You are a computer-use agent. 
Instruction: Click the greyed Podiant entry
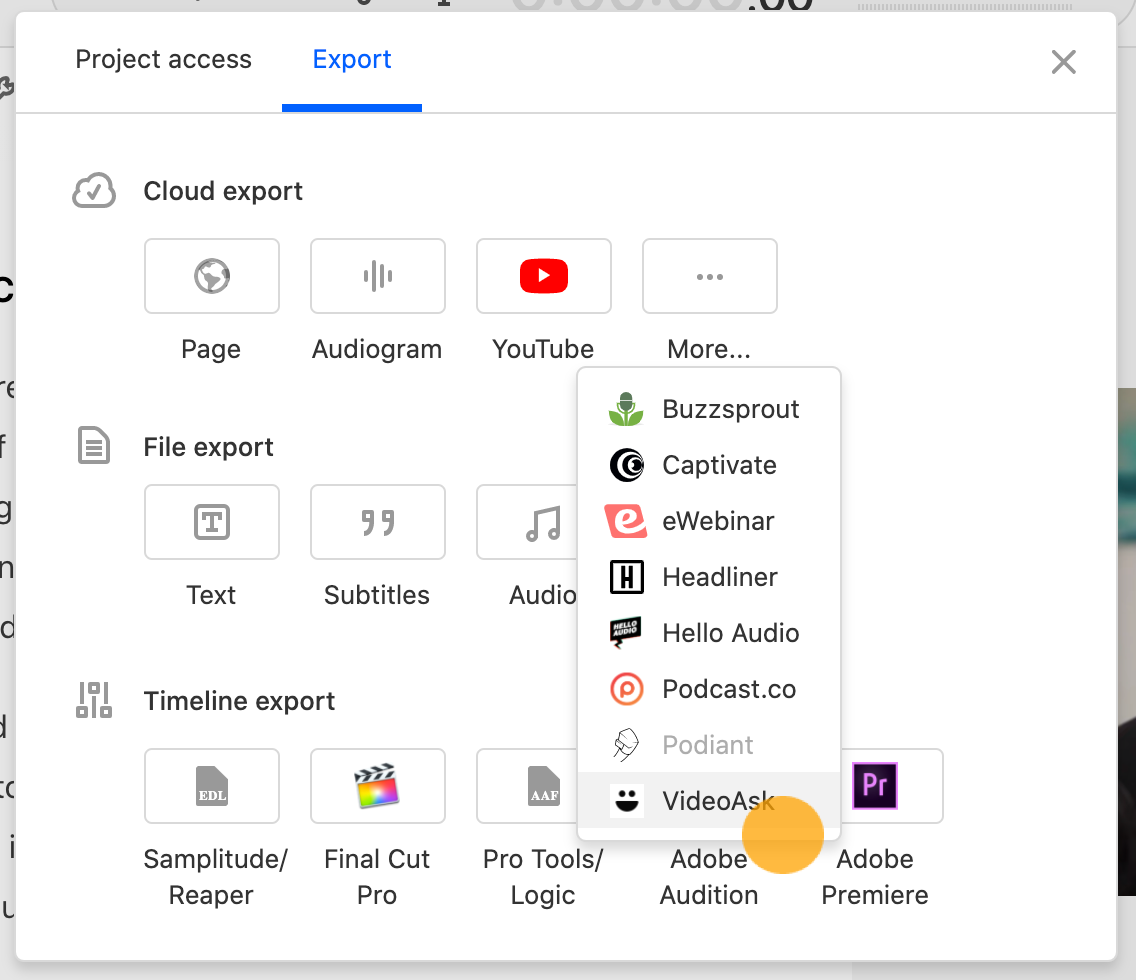pos(709,745)
